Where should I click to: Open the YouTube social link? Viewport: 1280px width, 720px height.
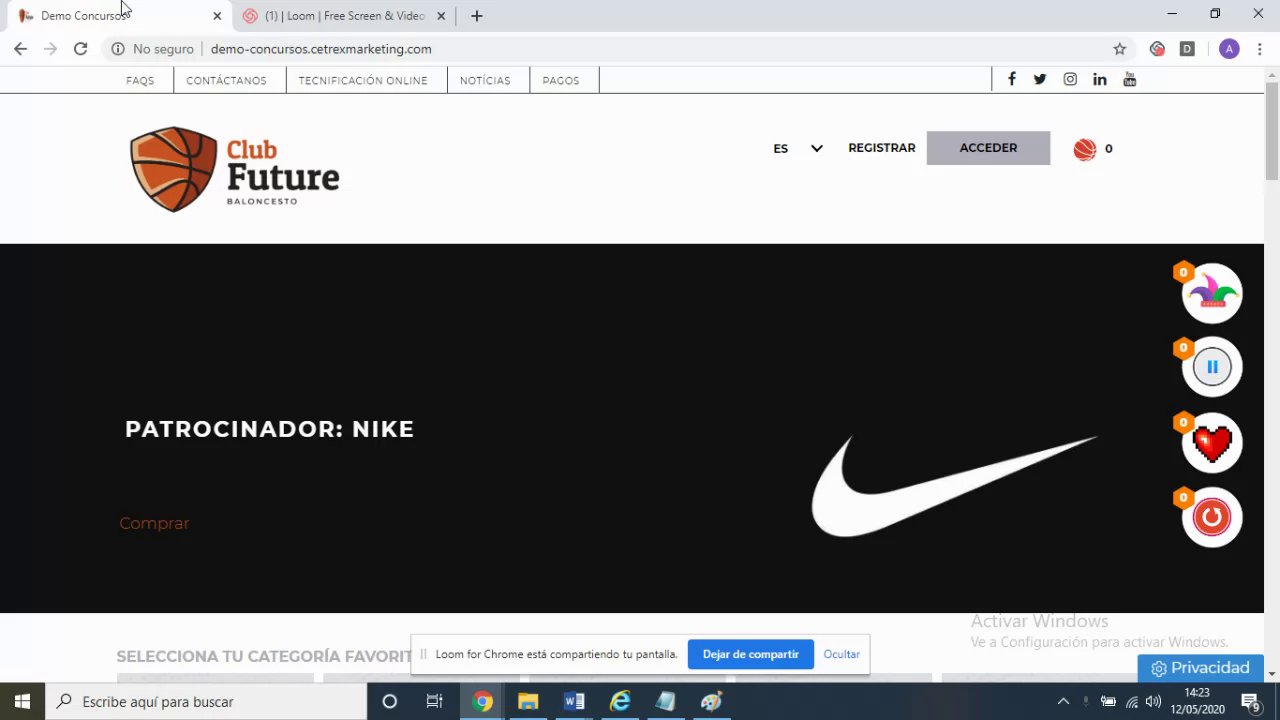(1130, 80)
